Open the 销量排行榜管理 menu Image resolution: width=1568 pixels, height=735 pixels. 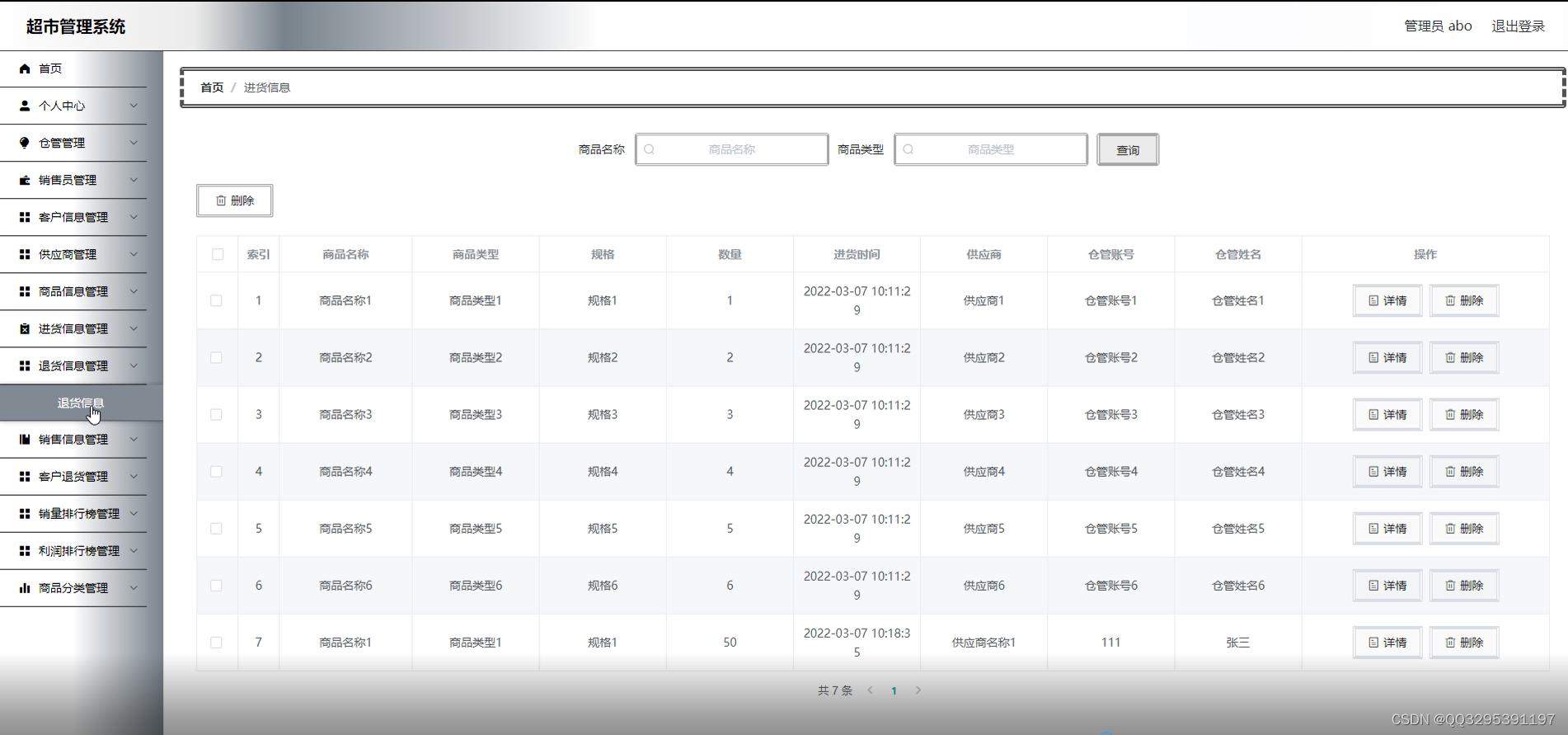pyautogui.click(x=73, y=513)
